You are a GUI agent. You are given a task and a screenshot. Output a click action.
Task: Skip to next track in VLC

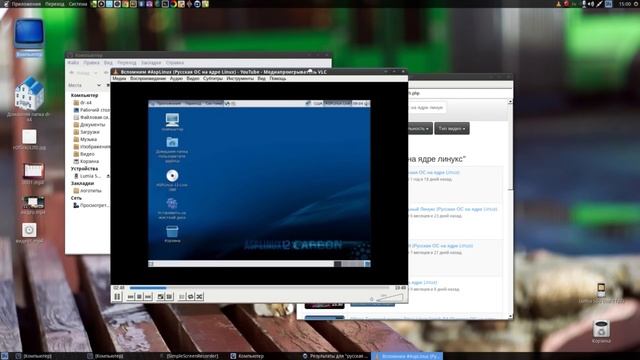[148, 297]
